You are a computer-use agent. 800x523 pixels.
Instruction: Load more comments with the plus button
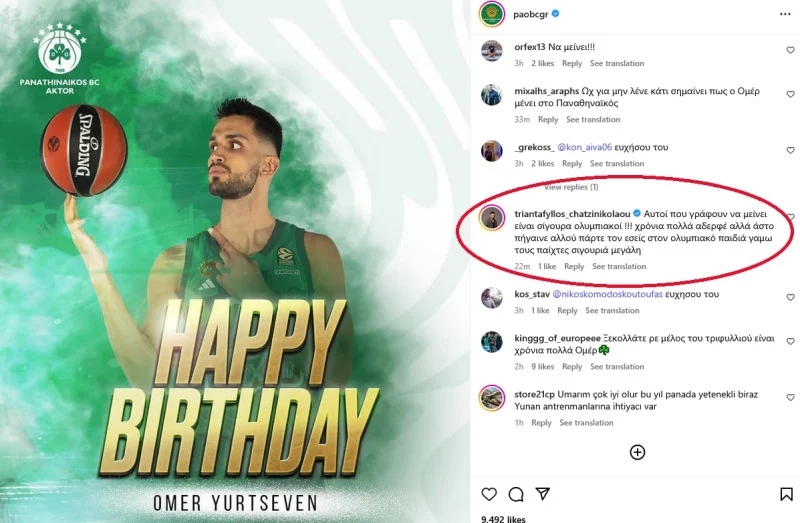(637, 452)
